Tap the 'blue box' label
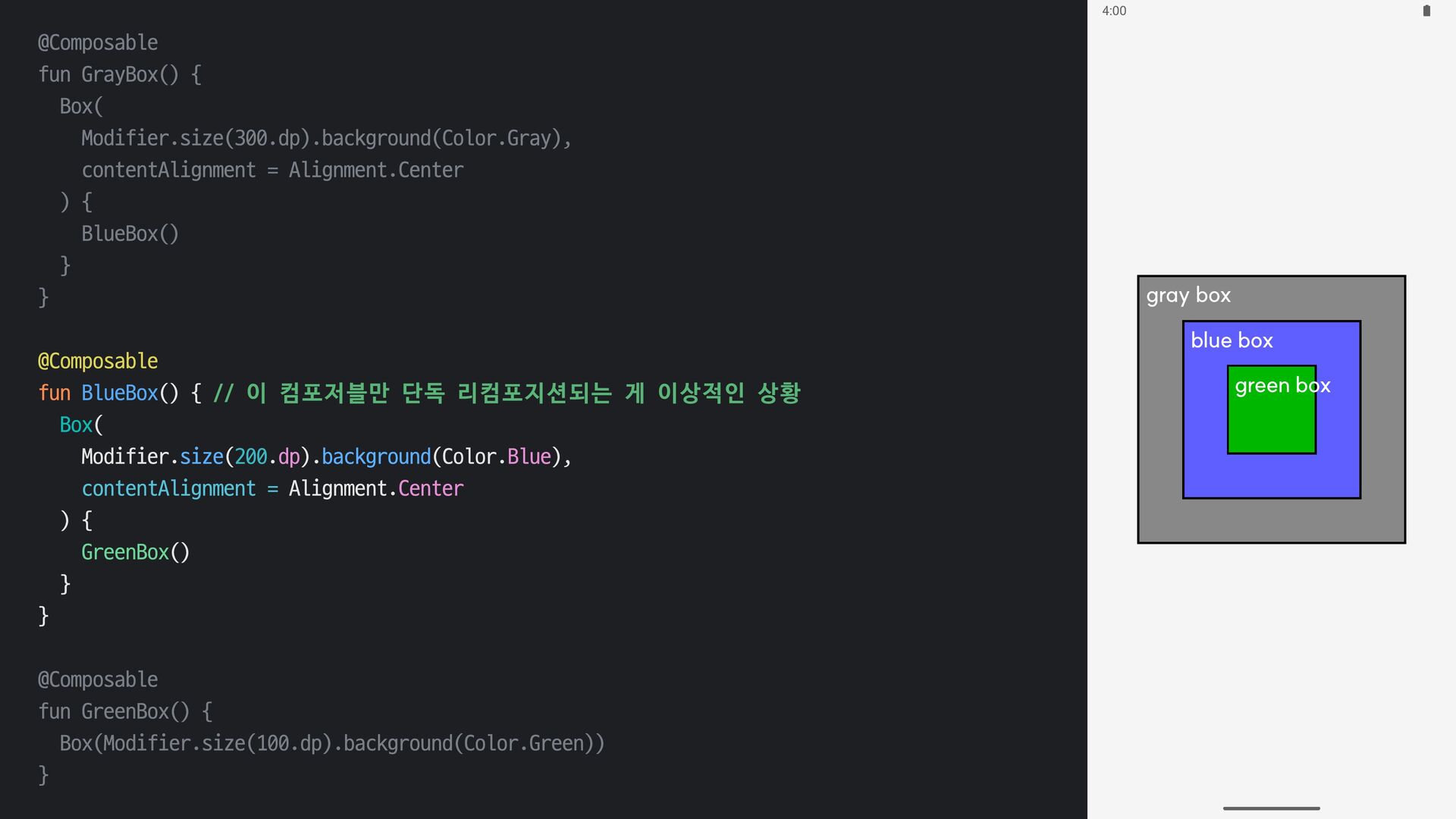The width and height of the screenshot is (1456, 819). pyautogui.click(x=1232, y=340)
